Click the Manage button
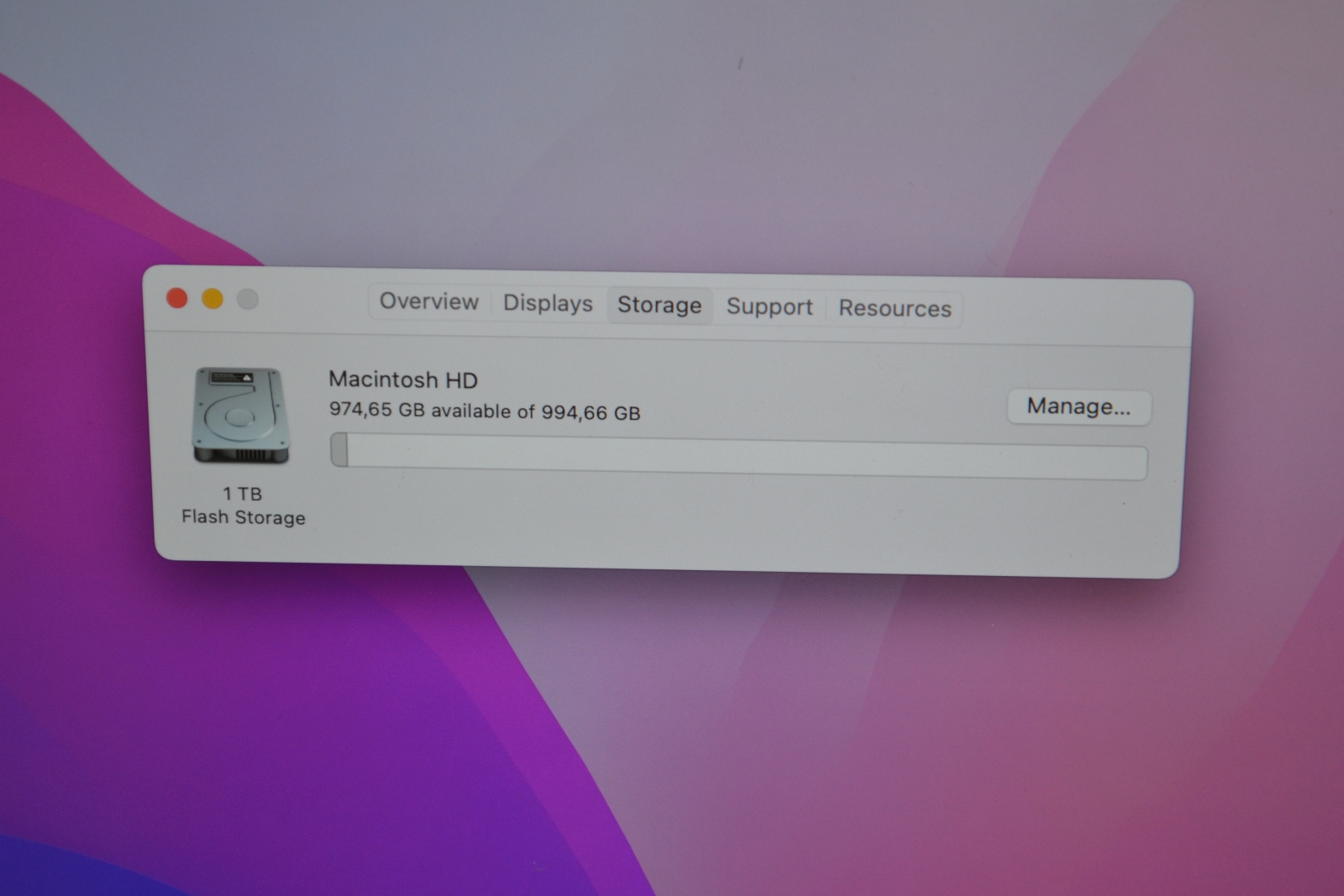This screenshot has width=1344, height=896. (x=1079, y=407)
